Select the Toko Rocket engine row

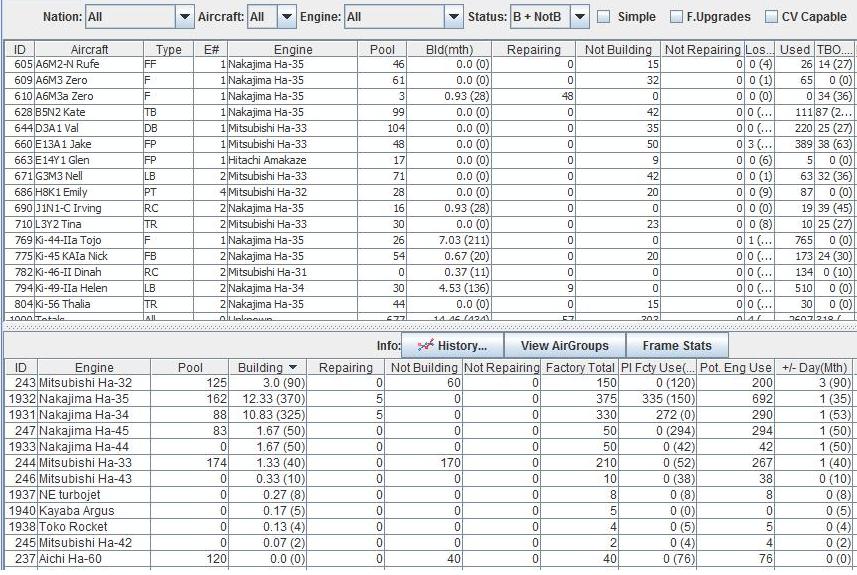(x=429, y=526)
